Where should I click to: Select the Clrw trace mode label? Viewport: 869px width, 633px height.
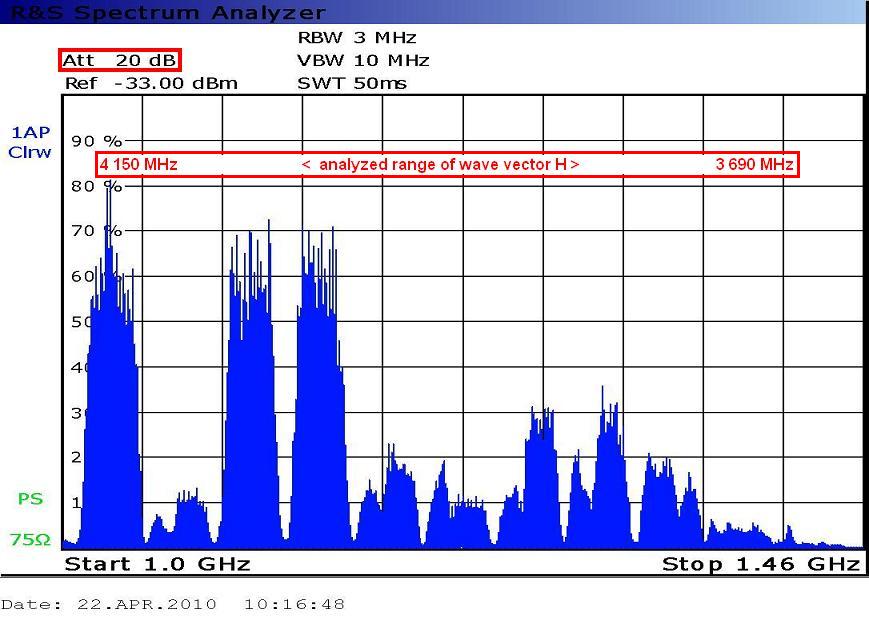30,152
